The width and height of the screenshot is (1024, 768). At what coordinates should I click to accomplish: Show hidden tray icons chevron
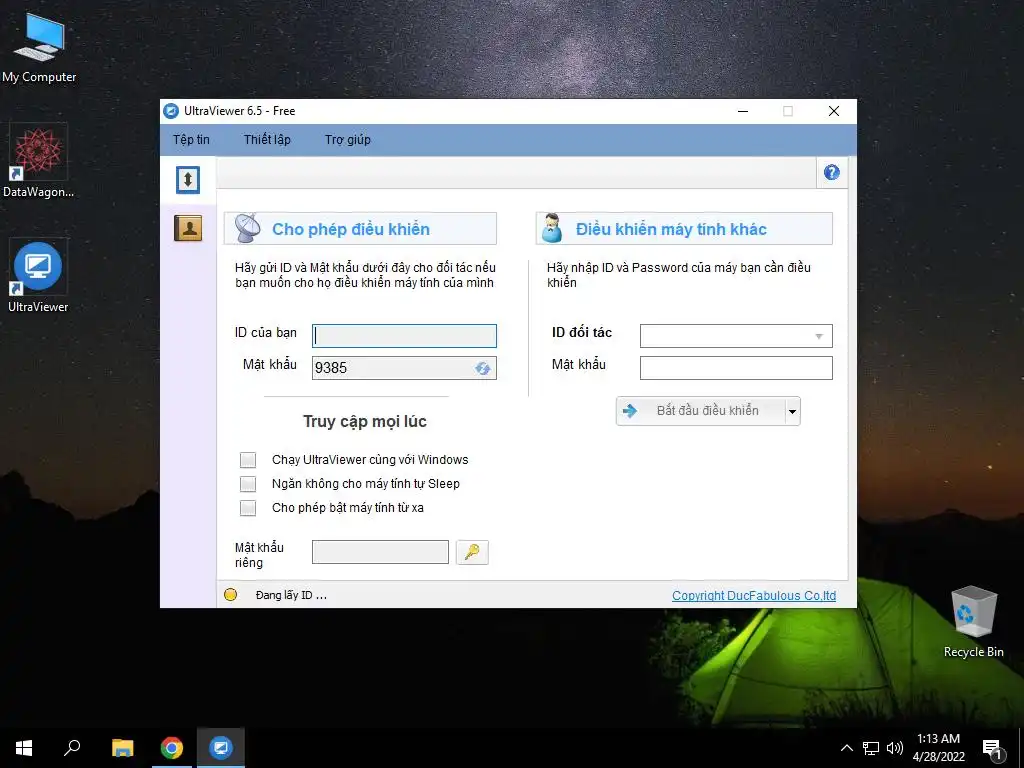[x=846, y=748]
